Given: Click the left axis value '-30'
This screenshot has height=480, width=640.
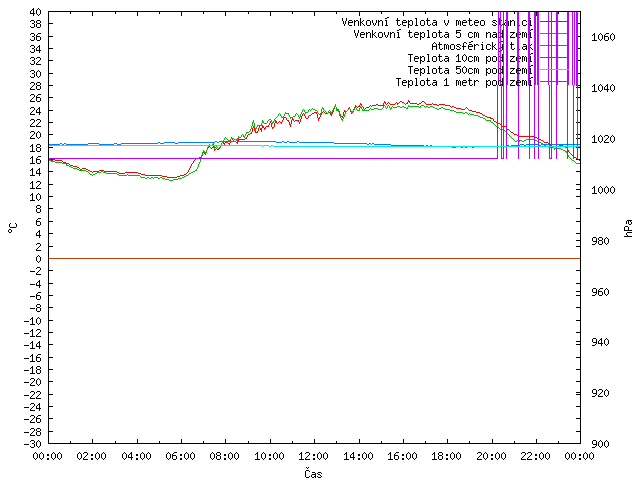Looking at the screenshot, I should click(x=33, y=444).
